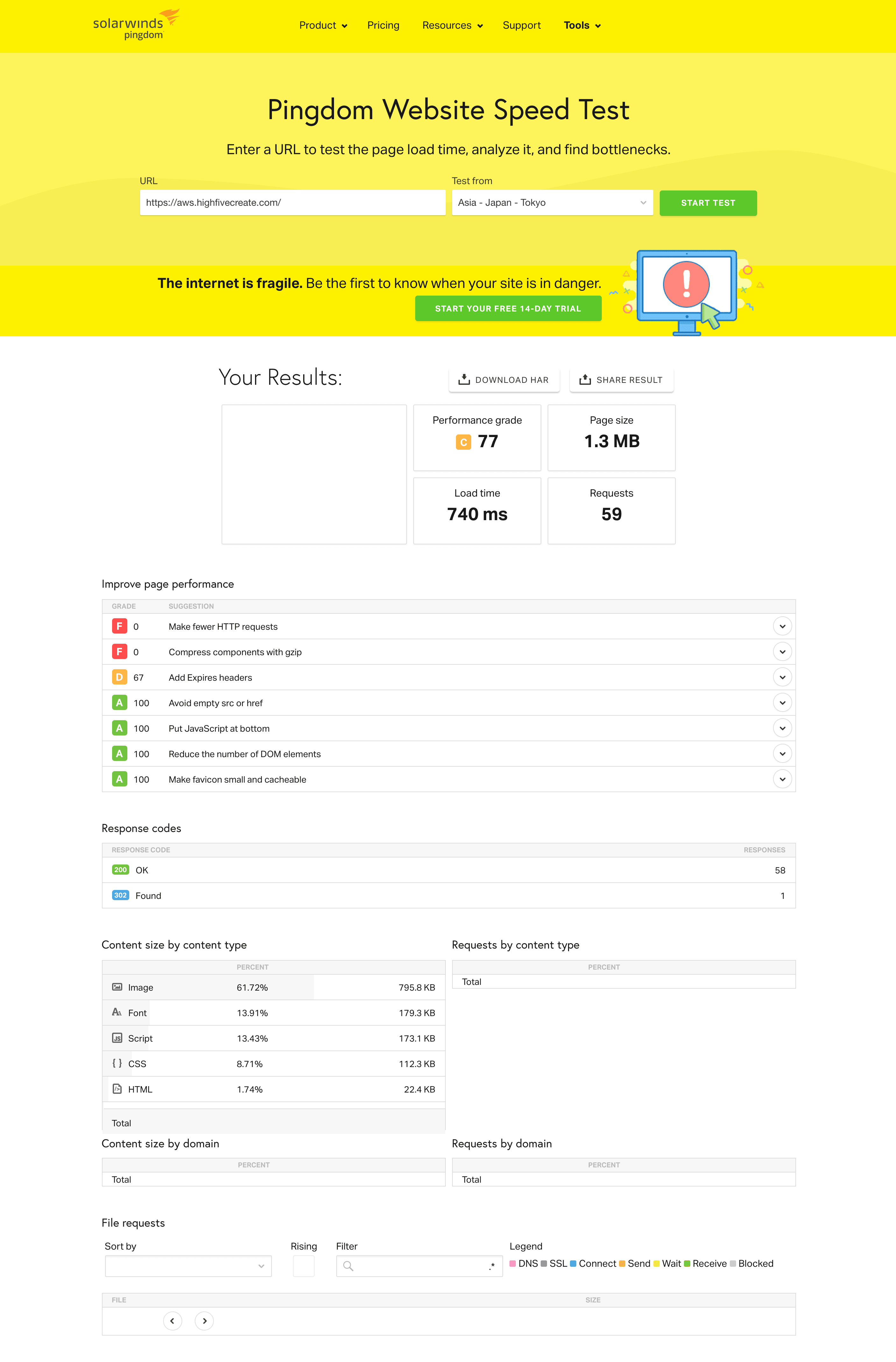Click the Image content type icon
Screen dimensions: 896x1362
click(x=117, y=986)
